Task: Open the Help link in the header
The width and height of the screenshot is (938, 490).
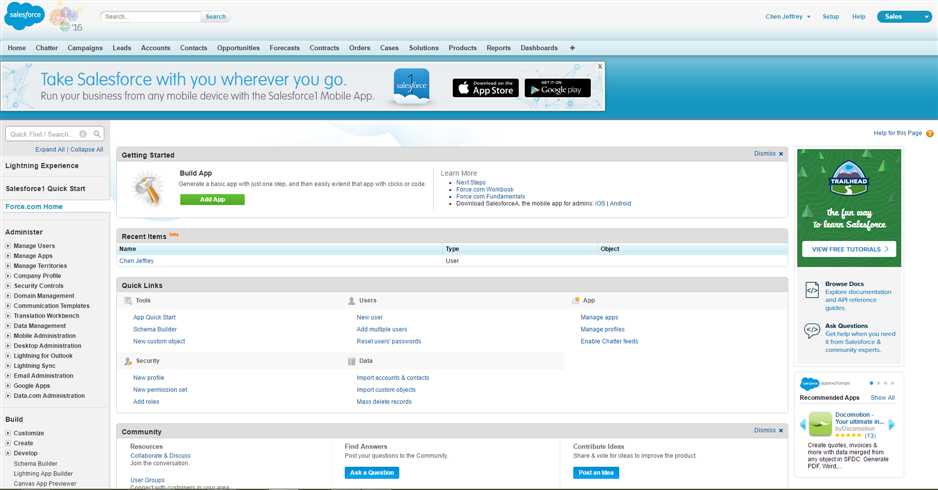Action: (858, 17)
